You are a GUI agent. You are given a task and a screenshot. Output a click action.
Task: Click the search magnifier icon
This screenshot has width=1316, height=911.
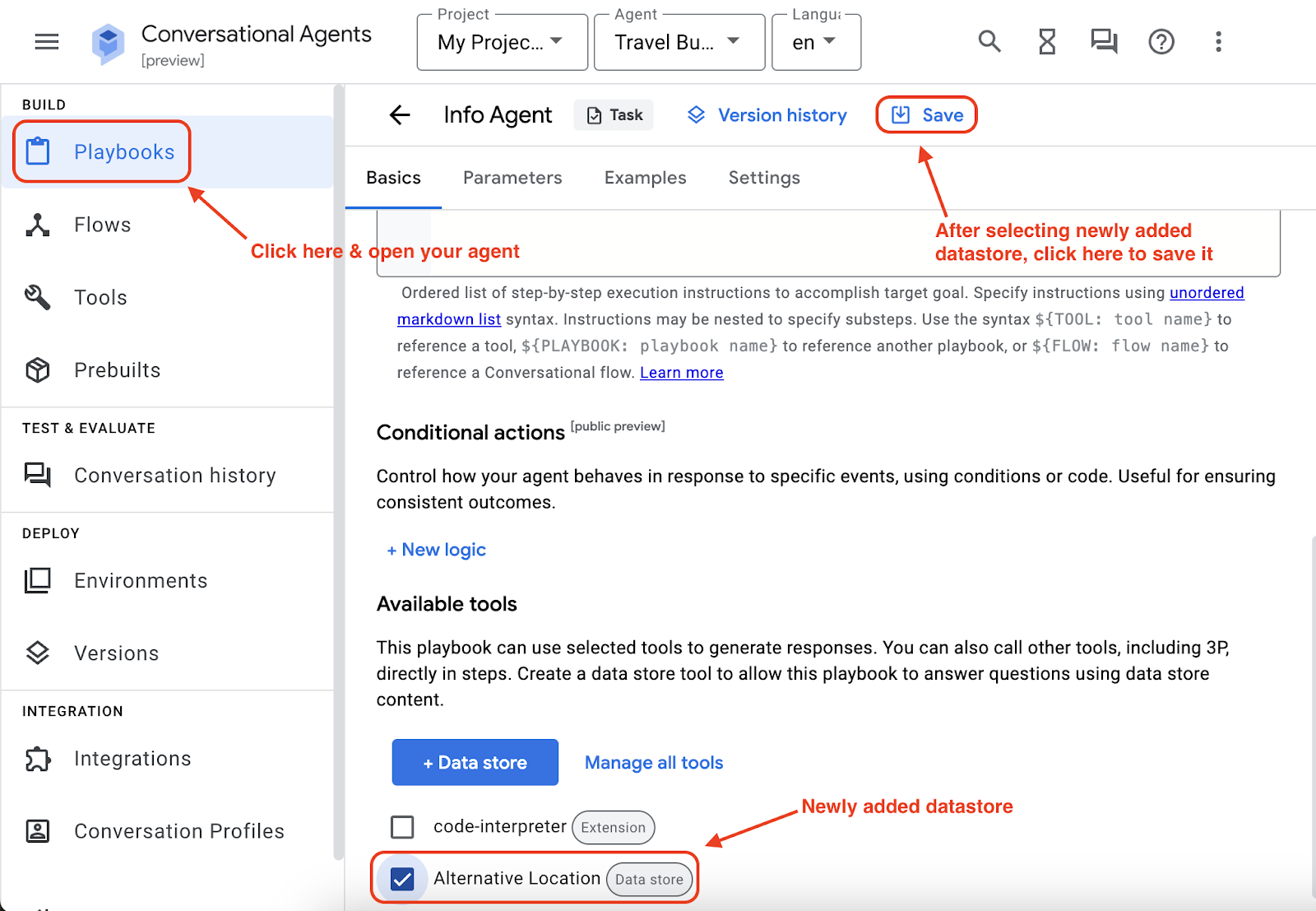point(989,41)
